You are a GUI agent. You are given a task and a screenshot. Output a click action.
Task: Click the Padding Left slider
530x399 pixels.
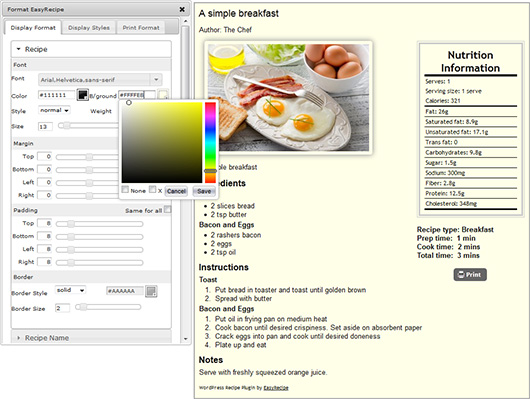tap(99, 250)
